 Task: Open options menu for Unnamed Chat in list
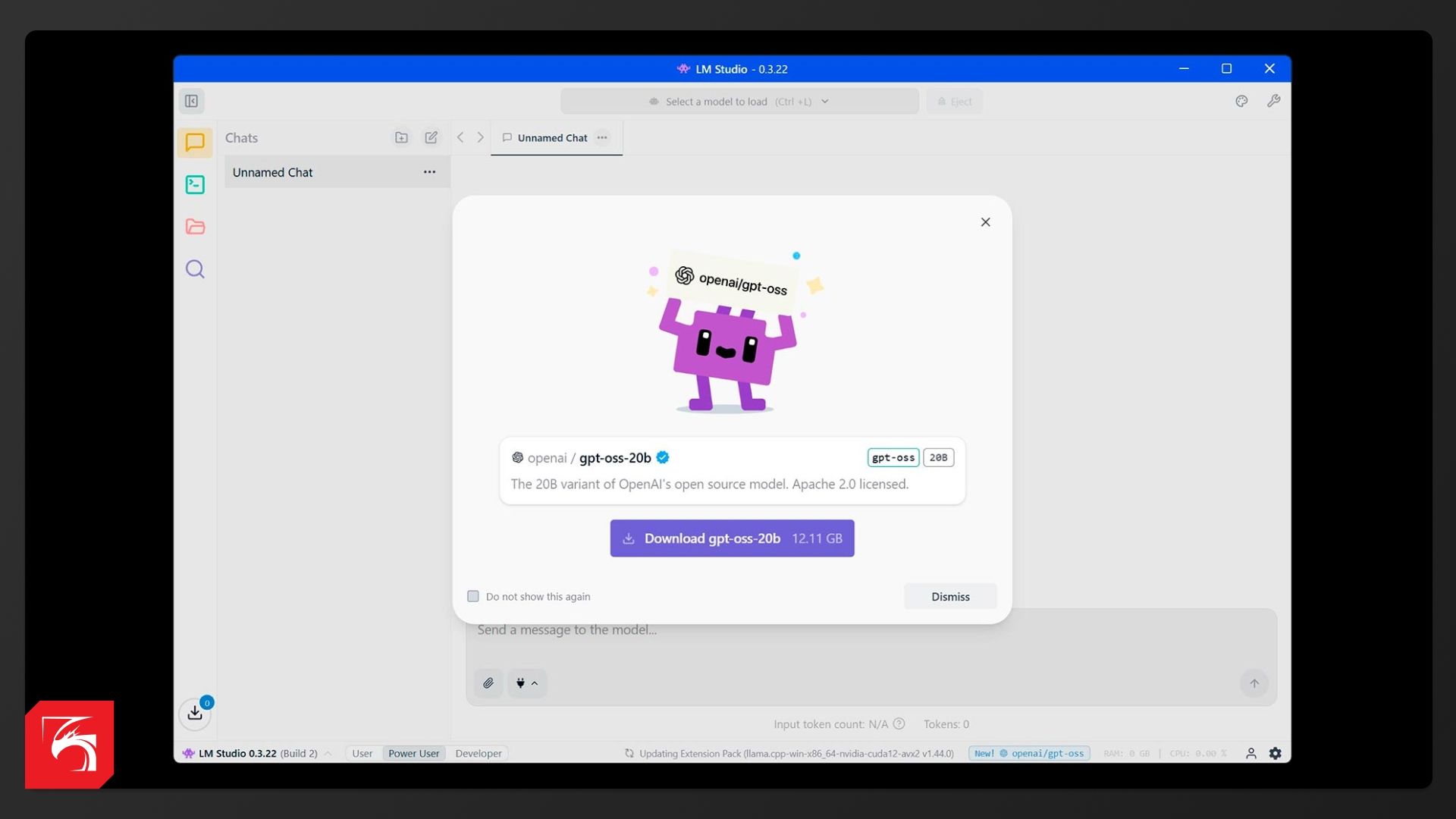pyautogui.click(x=429, y=172)
